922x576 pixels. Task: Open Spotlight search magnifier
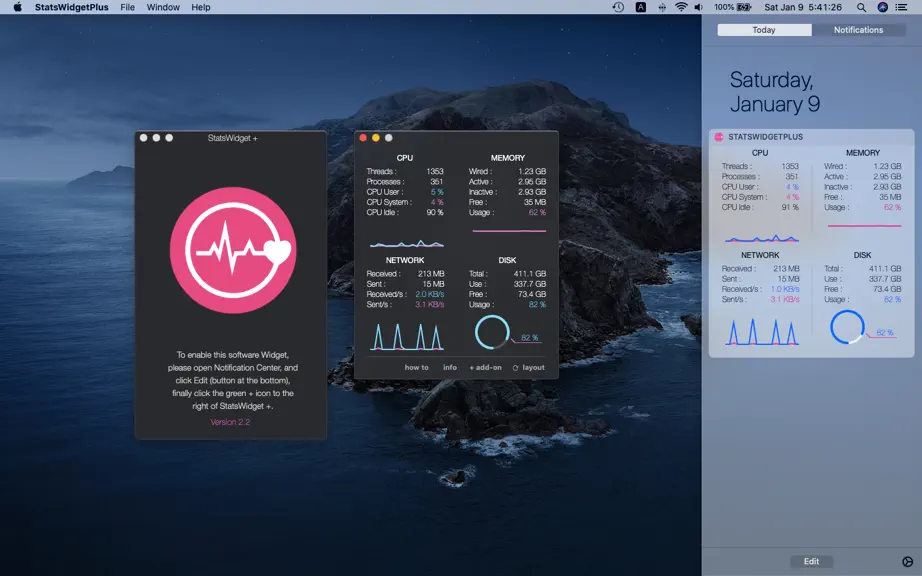tap(861, 7)
